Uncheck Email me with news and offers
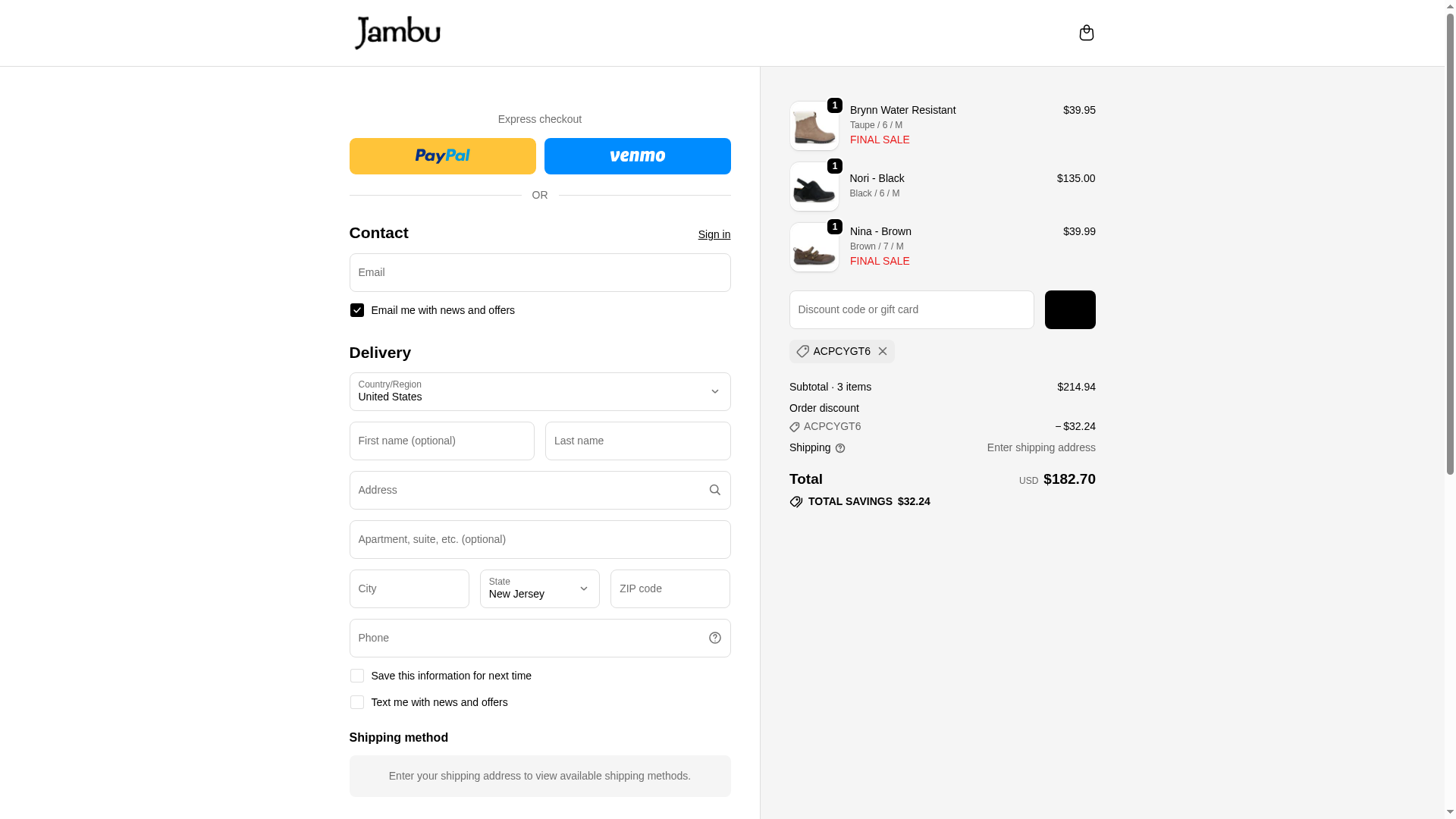Viewport: 1456px width, 819px height. [356, 310]
